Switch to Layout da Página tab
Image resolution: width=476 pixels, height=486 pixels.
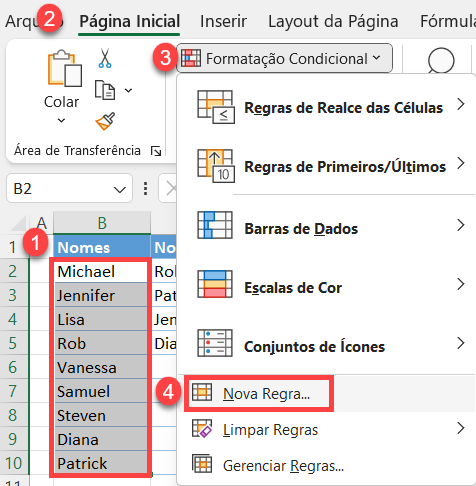click(333, 21)
